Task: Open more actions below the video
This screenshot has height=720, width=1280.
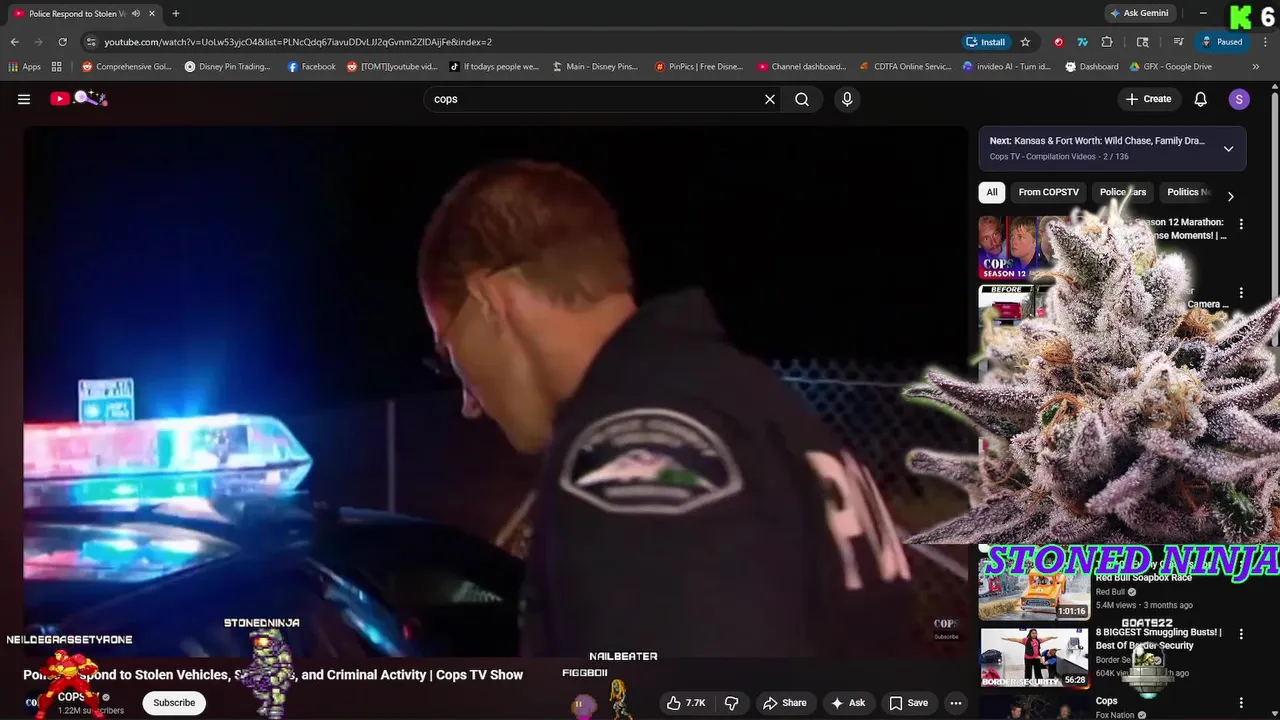Action: point(956,703)
